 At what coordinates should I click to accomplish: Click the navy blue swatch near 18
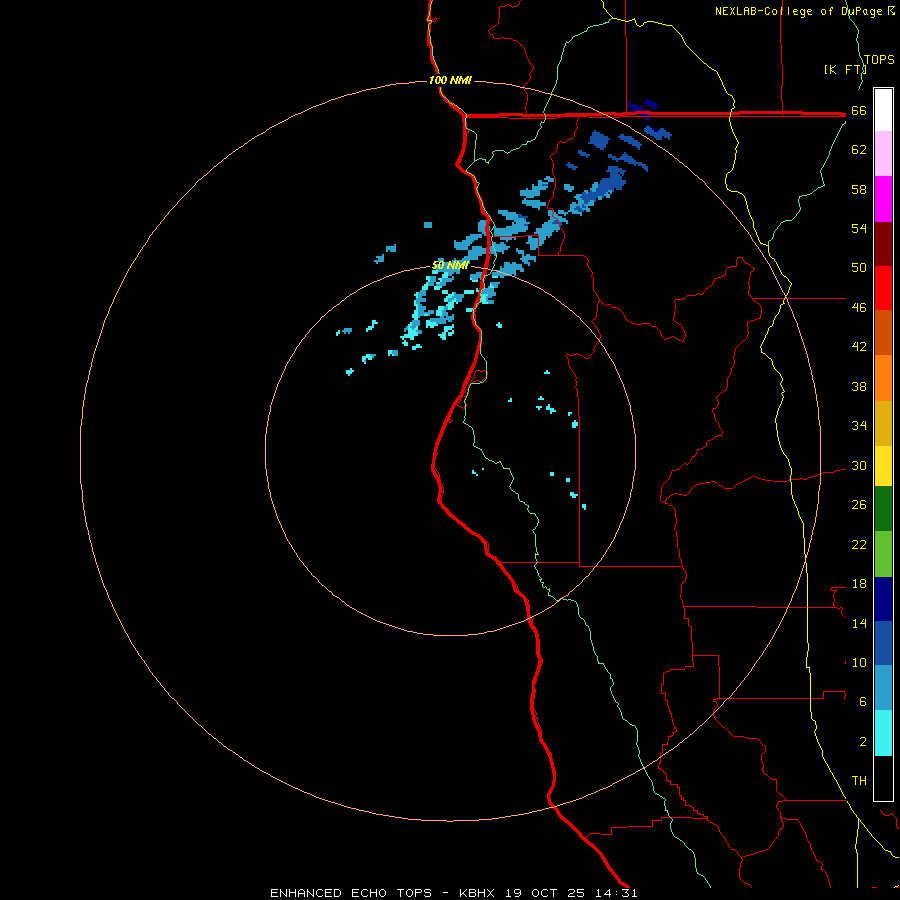(x=883, y=599)
